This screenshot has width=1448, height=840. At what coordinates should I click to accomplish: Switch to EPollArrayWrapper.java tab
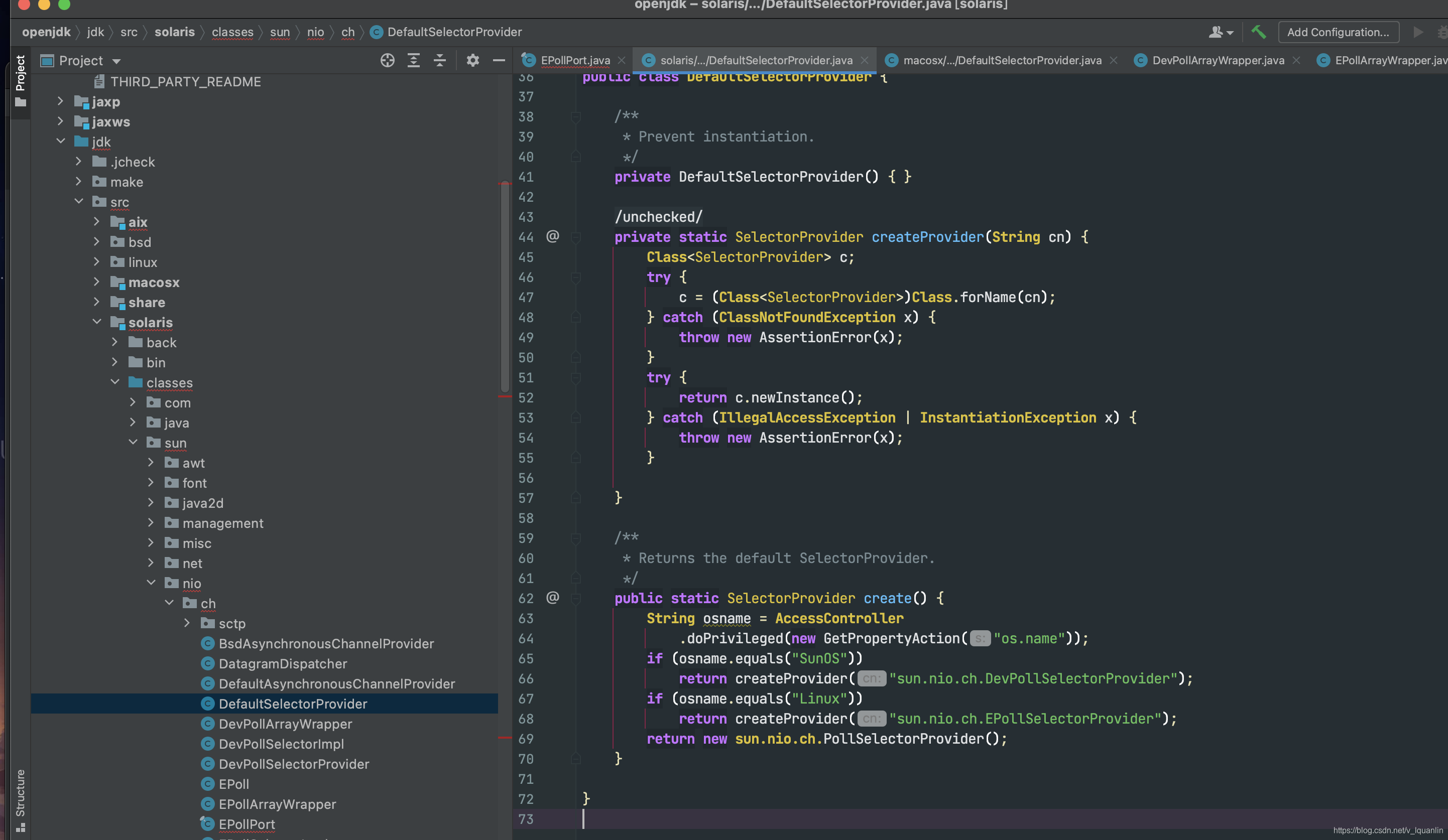pyautogui.click(x=1382, y=60)
